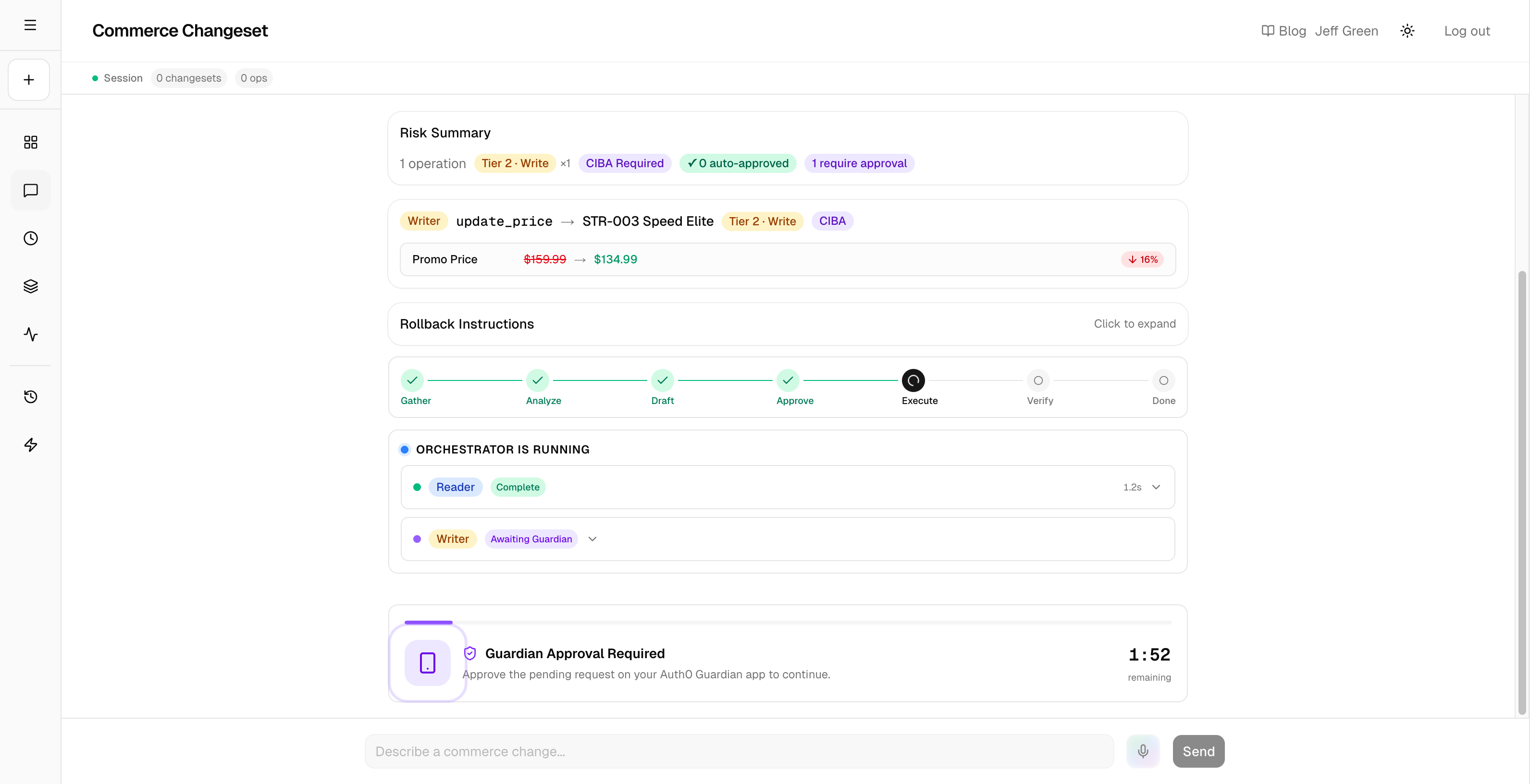Expand the Writer Awaiting Guardian row
Viewport: 1530px width, 784px height.
point(592,539)
